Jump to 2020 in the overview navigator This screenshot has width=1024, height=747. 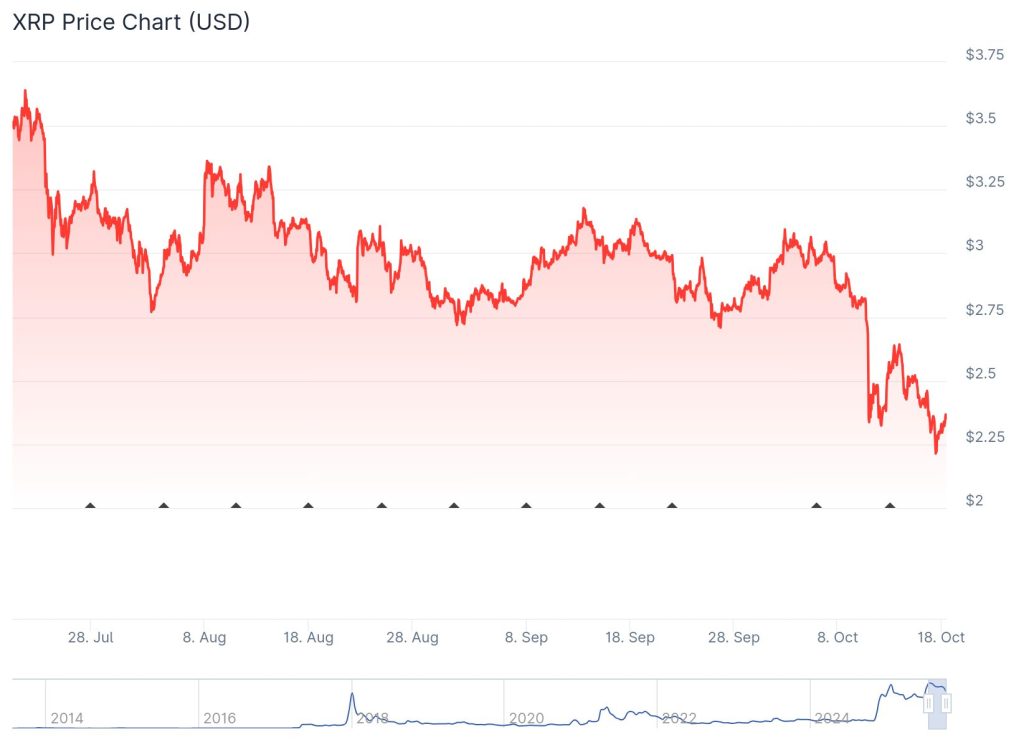525,718
